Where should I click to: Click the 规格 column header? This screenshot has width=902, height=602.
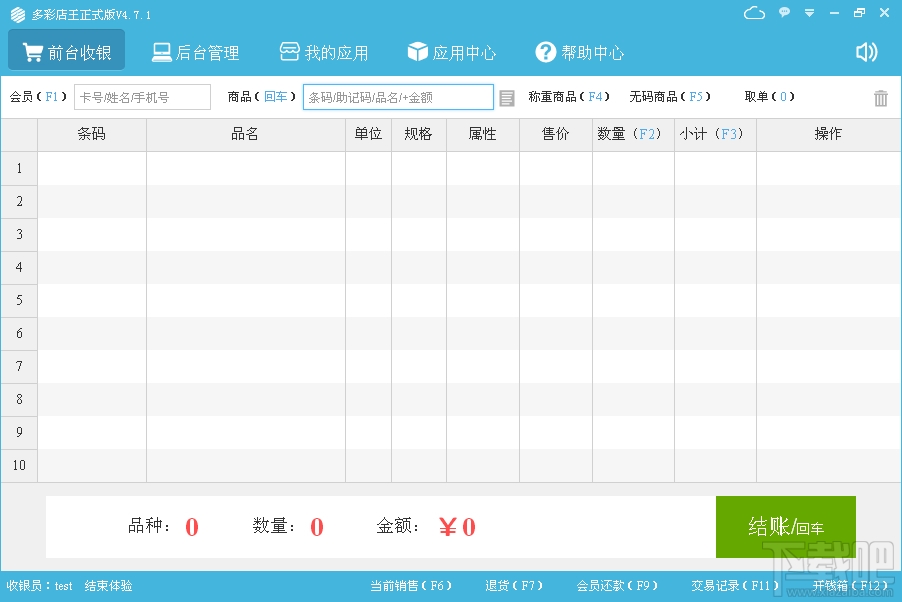tap(419, 135)
